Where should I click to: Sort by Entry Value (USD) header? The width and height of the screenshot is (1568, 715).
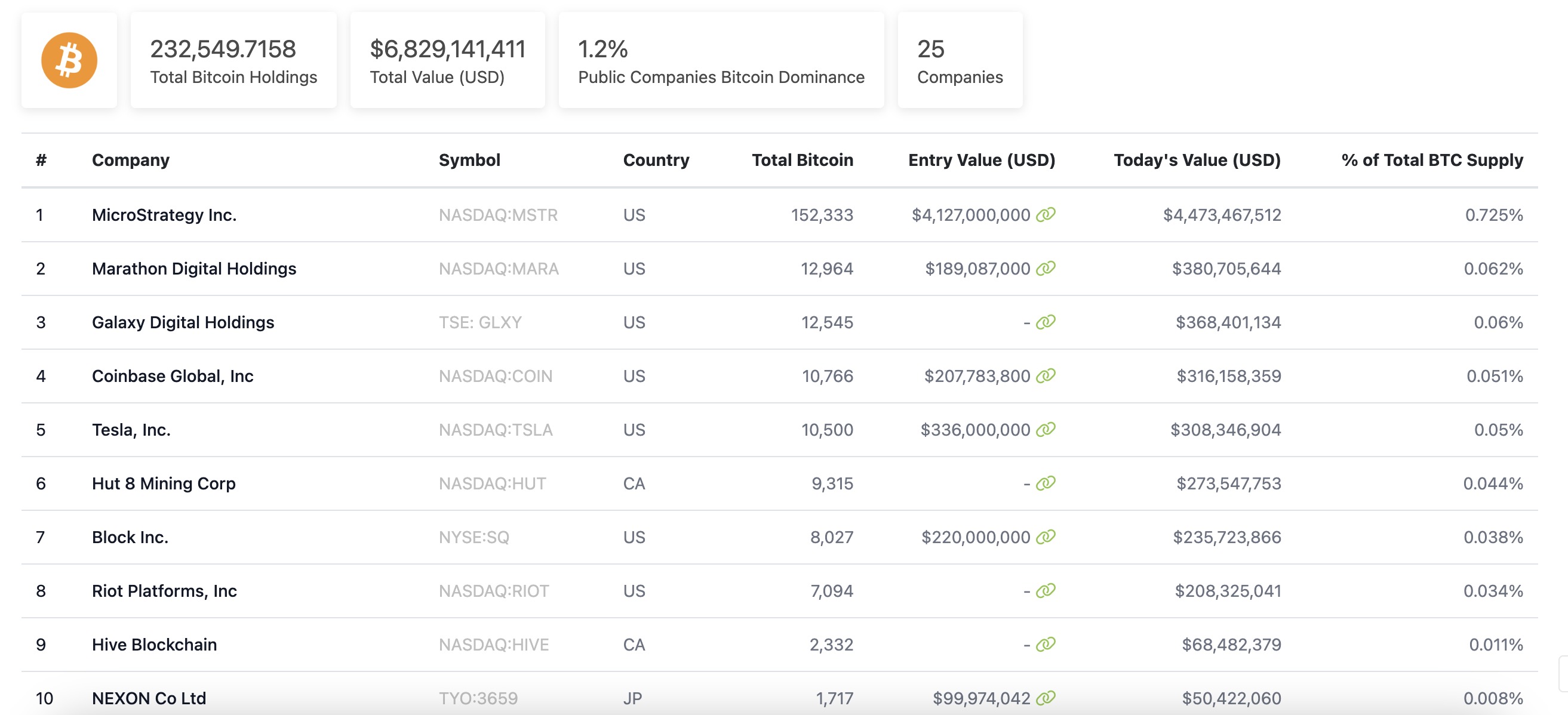982,160
